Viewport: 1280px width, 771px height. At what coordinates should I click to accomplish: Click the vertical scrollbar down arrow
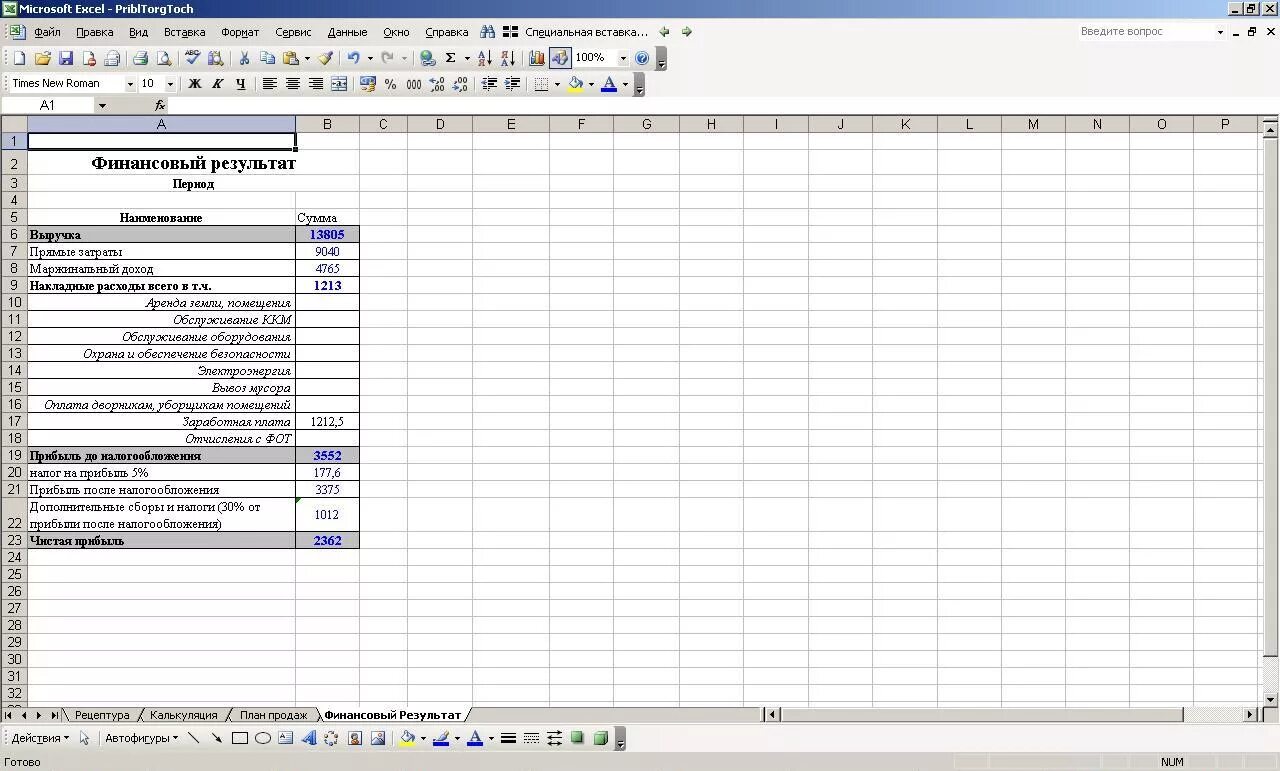click(1271, 699)
